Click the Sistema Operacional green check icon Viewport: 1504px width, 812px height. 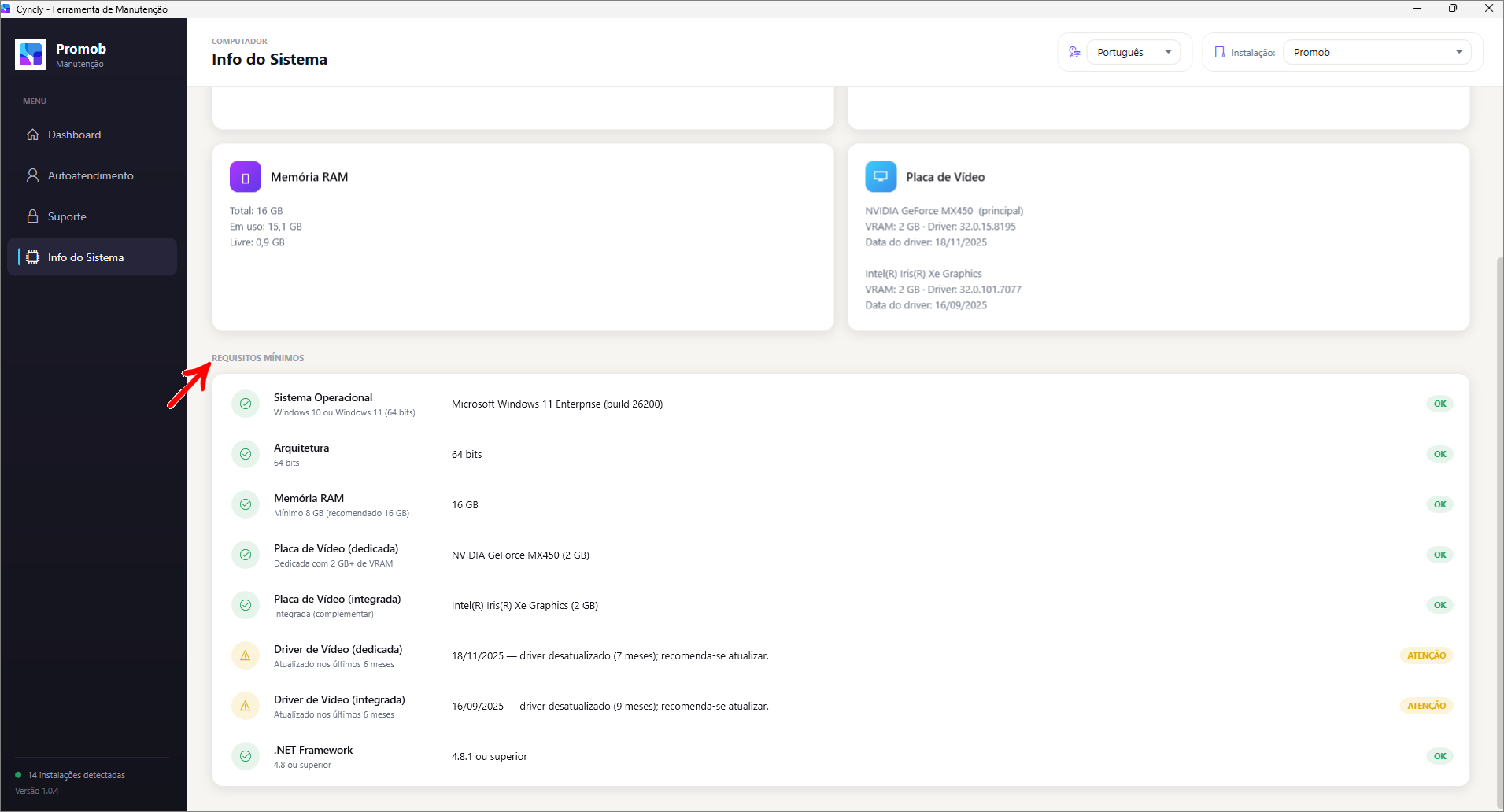246,404
